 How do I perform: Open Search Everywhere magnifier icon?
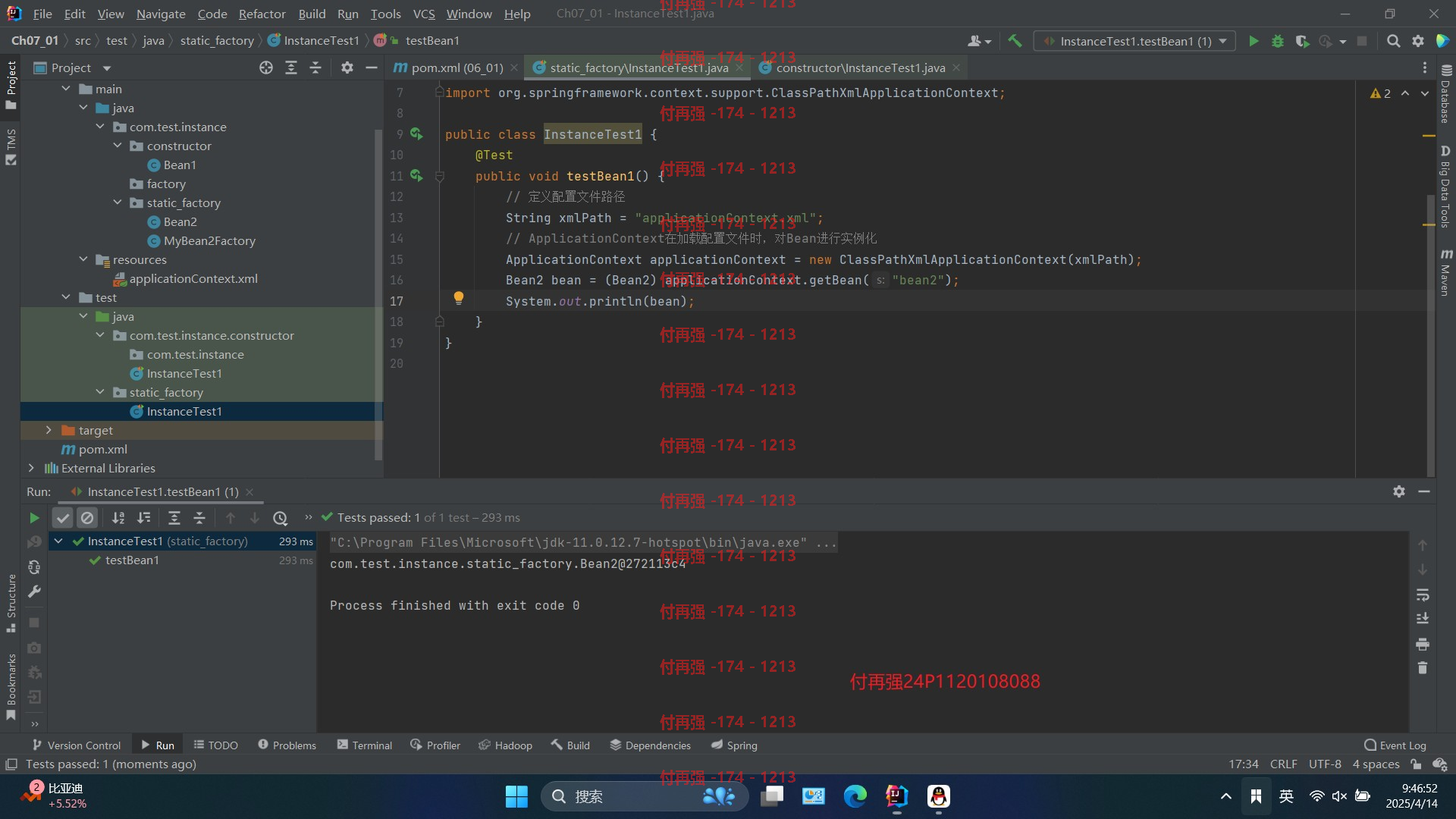click(x=1394, y=41)
